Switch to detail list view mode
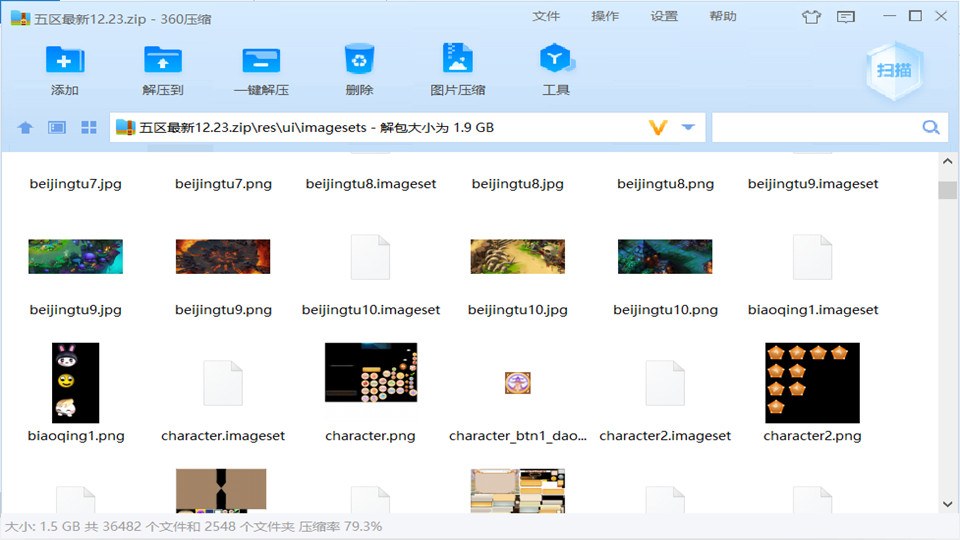960x540 pixels. 57,128
